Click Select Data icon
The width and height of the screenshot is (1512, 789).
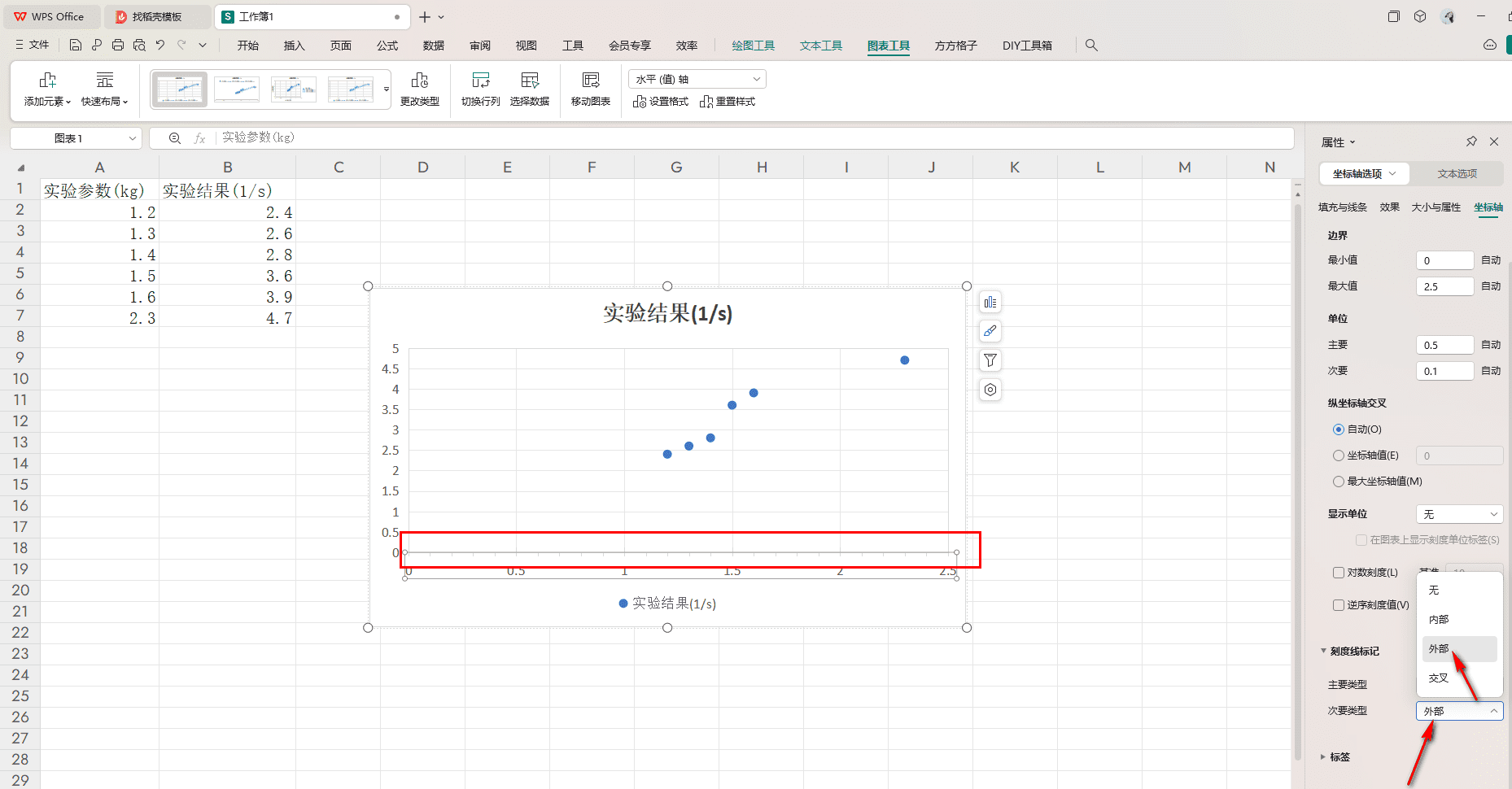pos(530,89)
